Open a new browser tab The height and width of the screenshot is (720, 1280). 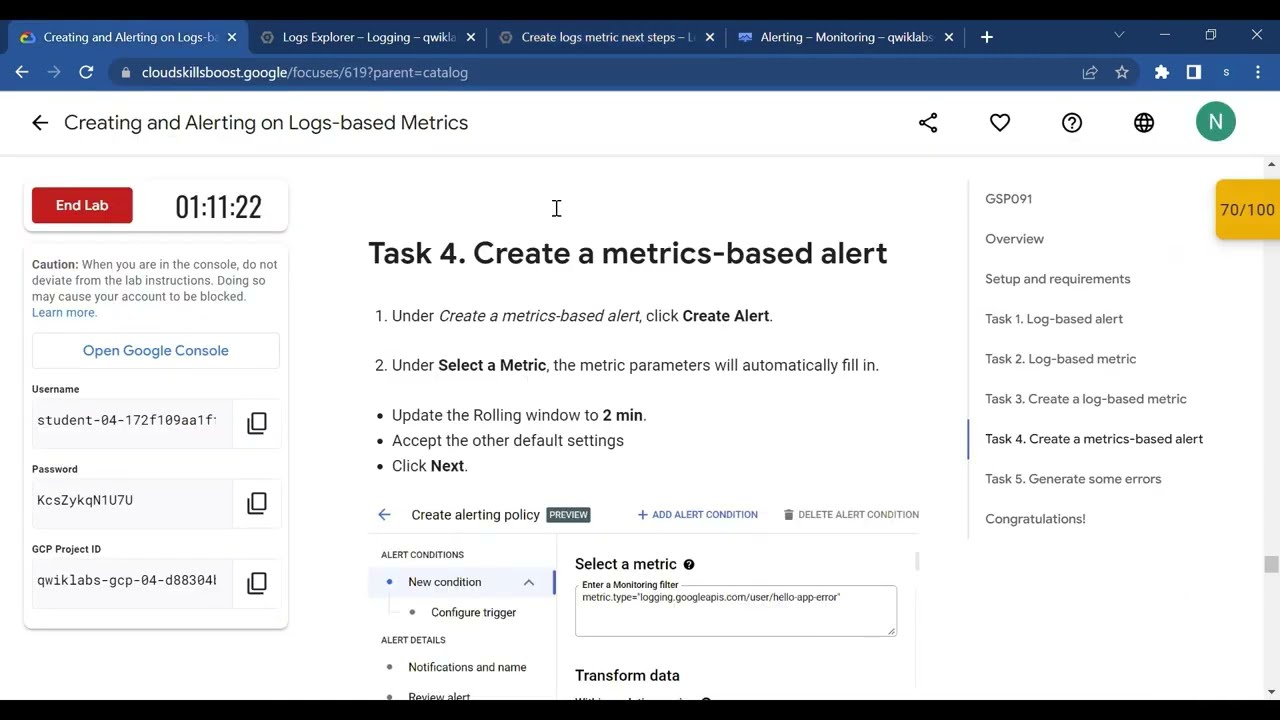(x=987, y=37)
